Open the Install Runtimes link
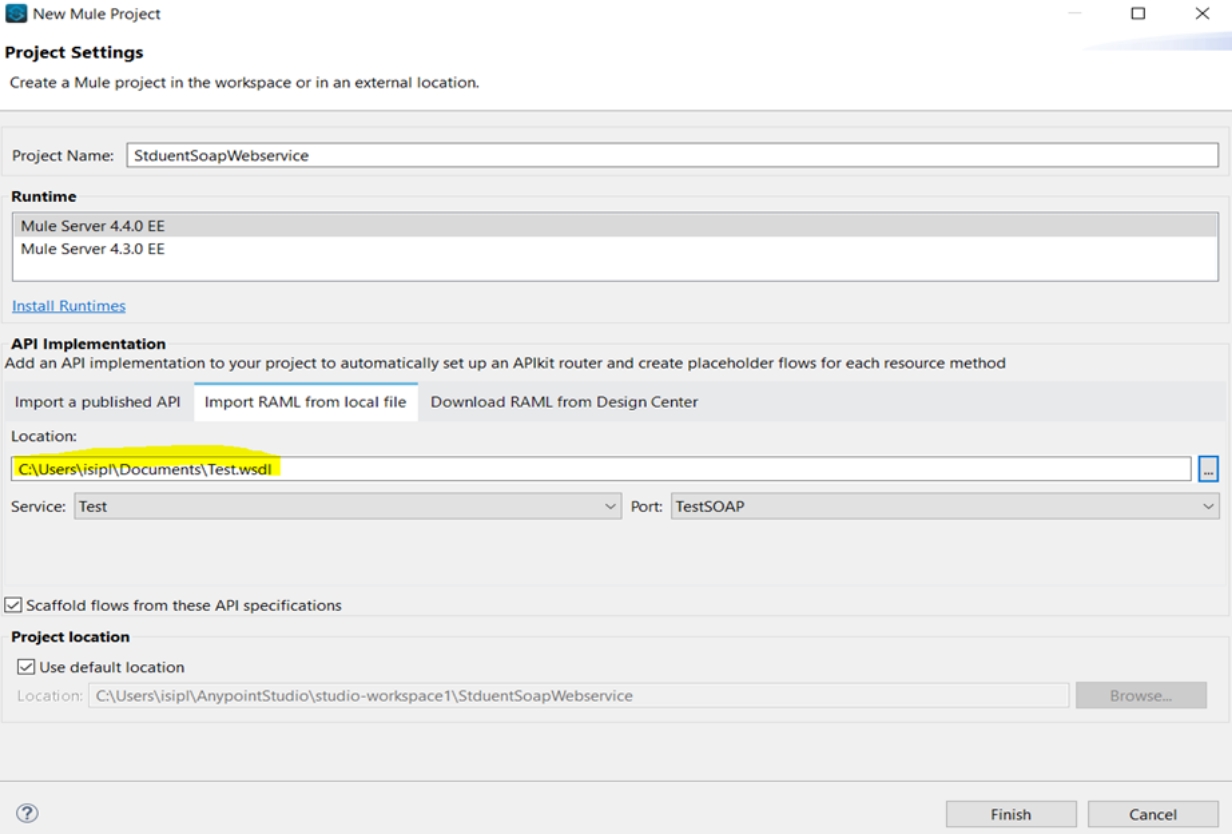This screenshot has width=1232, height=834. (69, 306)
